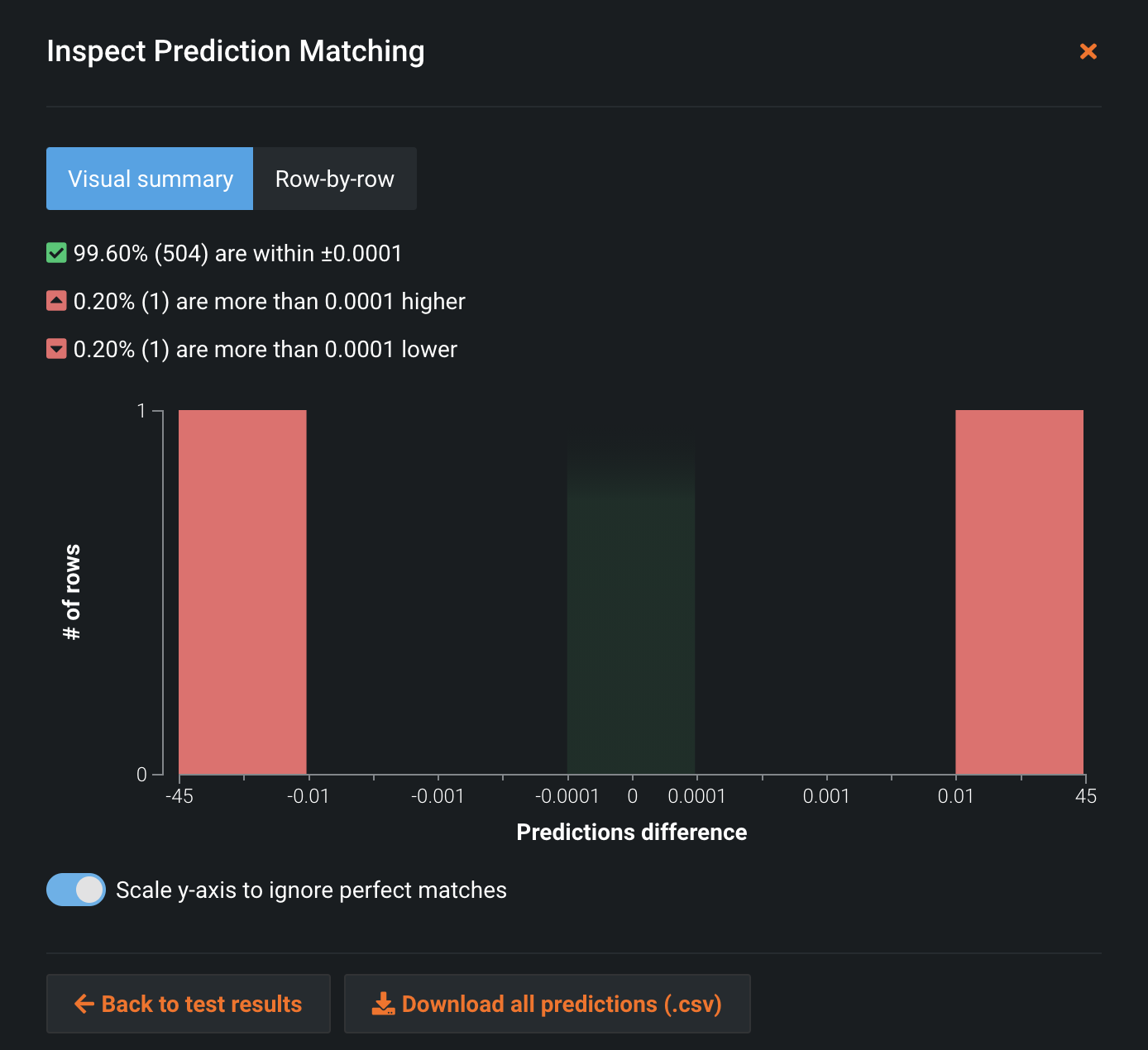Toggle Scale y-axis to ignore perfect matches
This screenshot has height=1050, width=1148.
point(76,890)
